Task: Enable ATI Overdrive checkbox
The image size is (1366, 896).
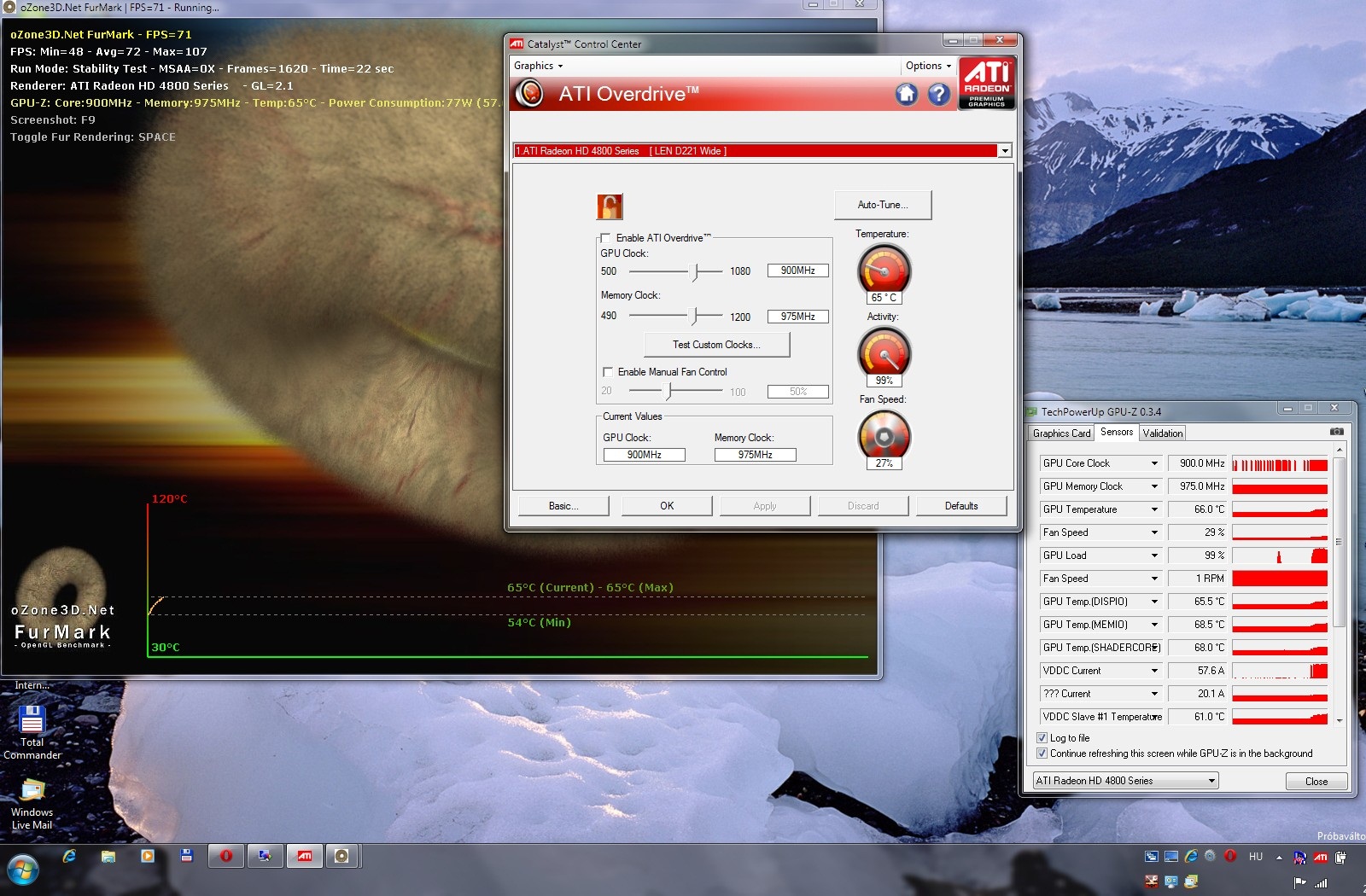Action: pyautogui.click(x=605, y=238)
